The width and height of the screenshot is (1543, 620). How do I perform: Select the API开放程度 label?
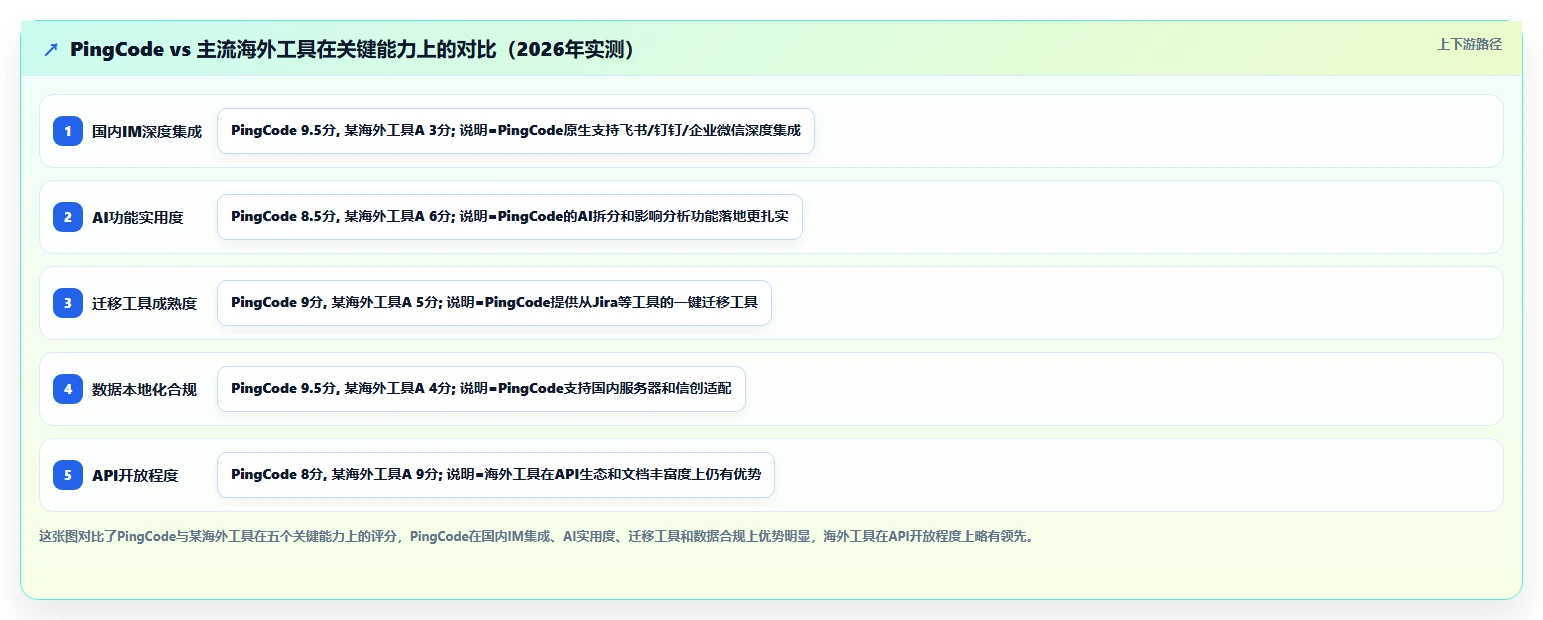(x=135, y=475)
